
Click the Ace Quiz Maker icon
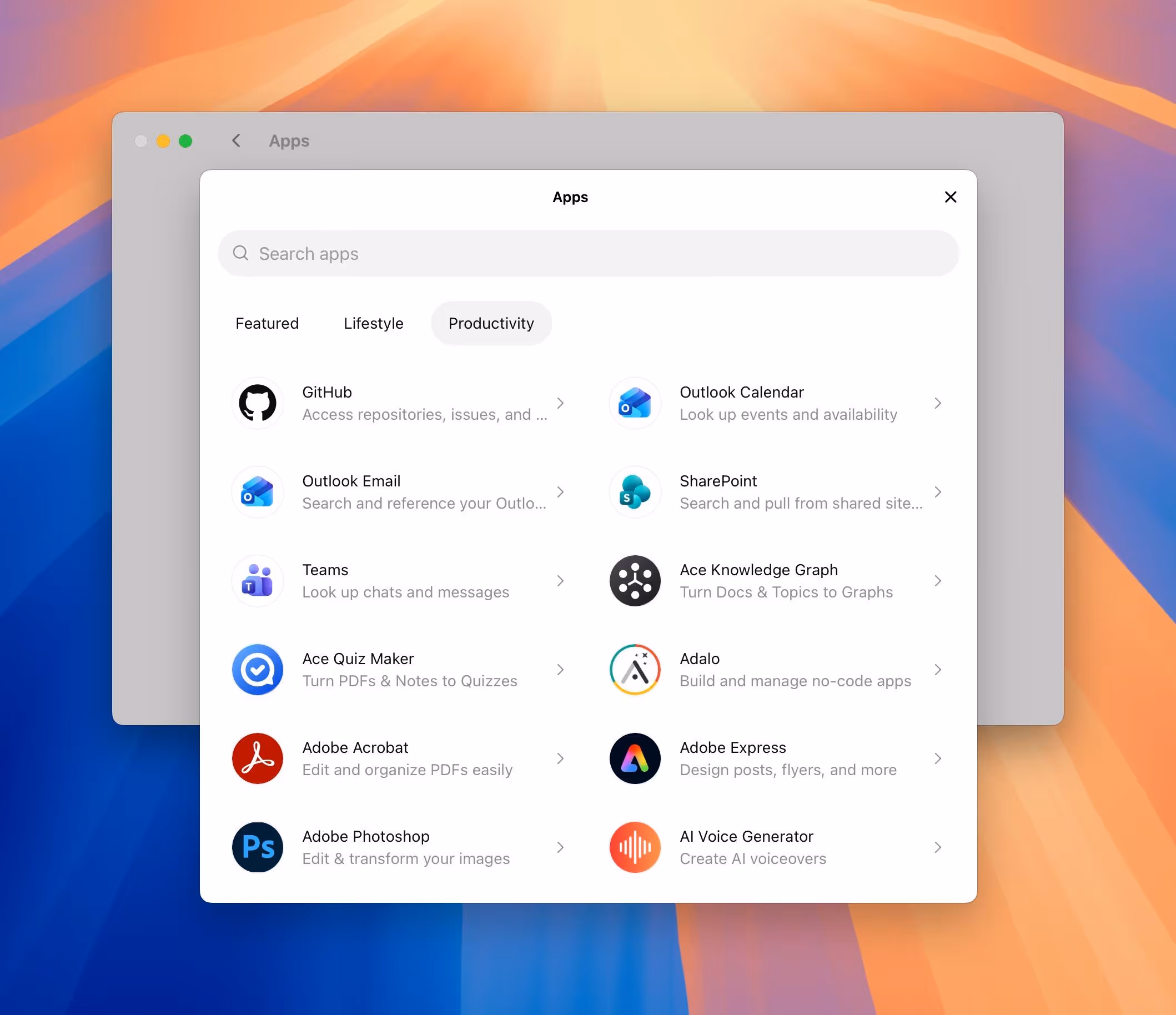pyautogui.click(x=258, y=669)
